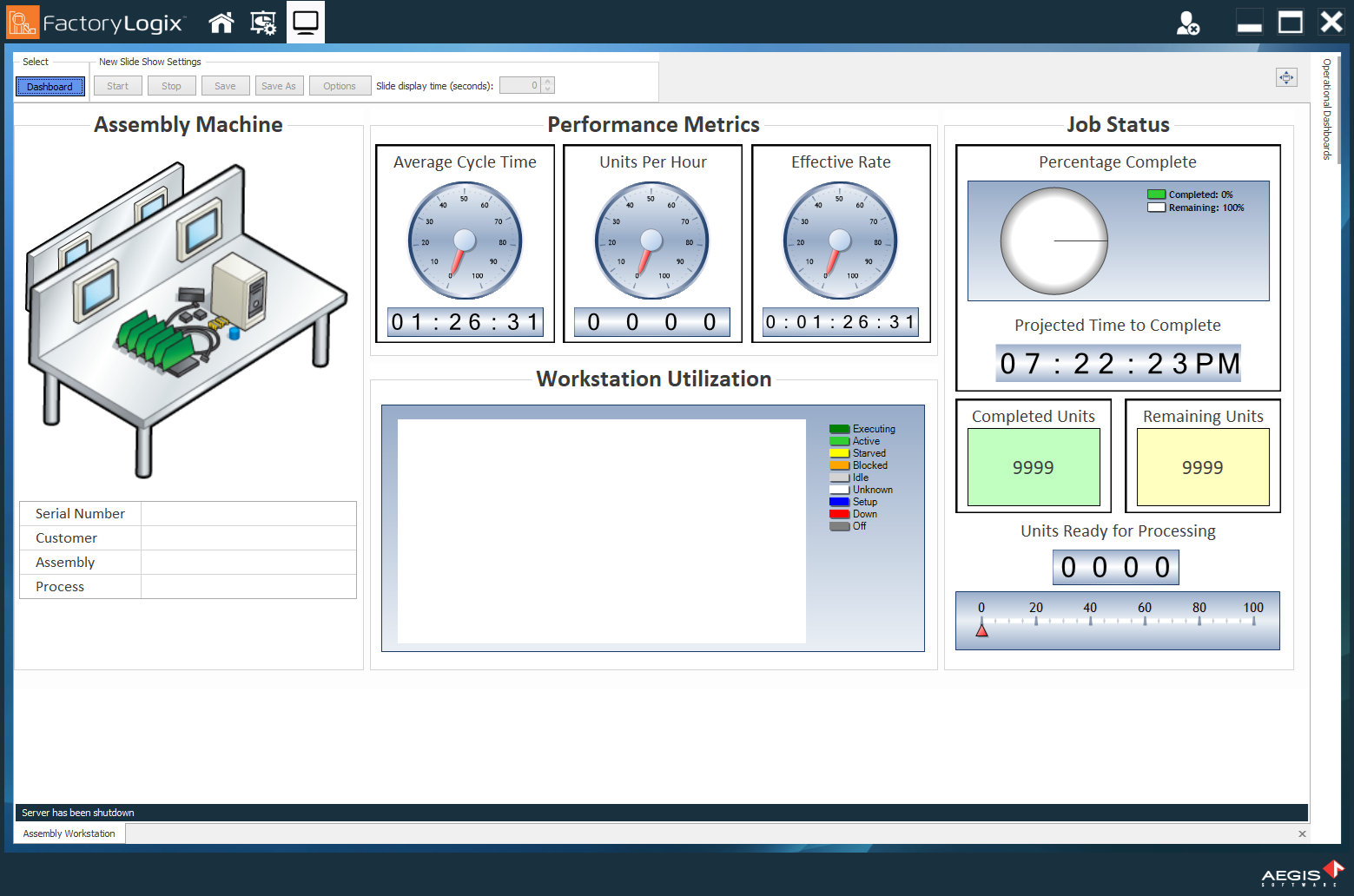The width and height of the screenshot is (1354, 896).
Task: Decrease slide display time with down stepper
Action: pyautogui.click(x=547, y=89)
